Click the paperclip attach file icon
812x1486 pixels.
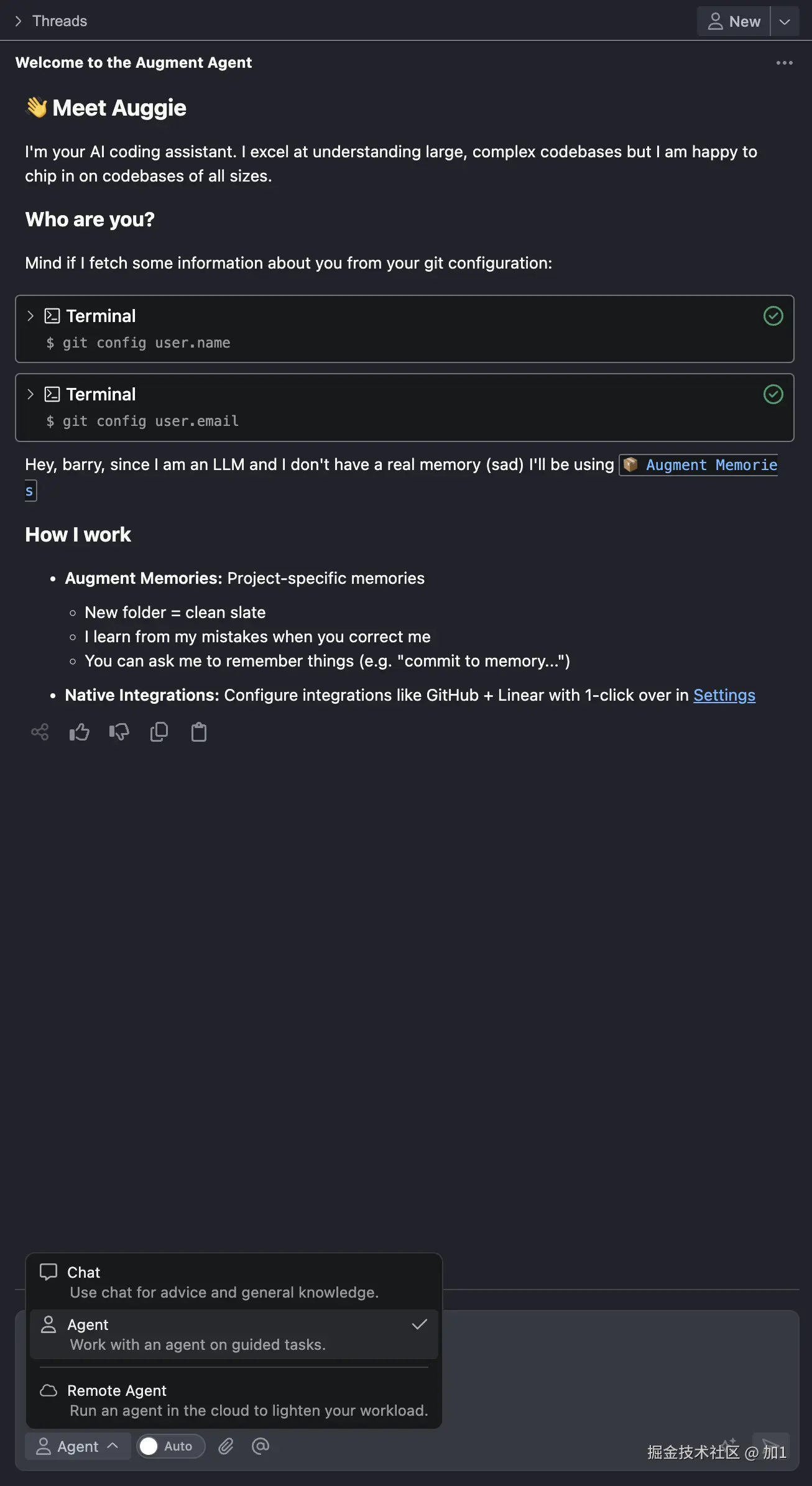226,1446
